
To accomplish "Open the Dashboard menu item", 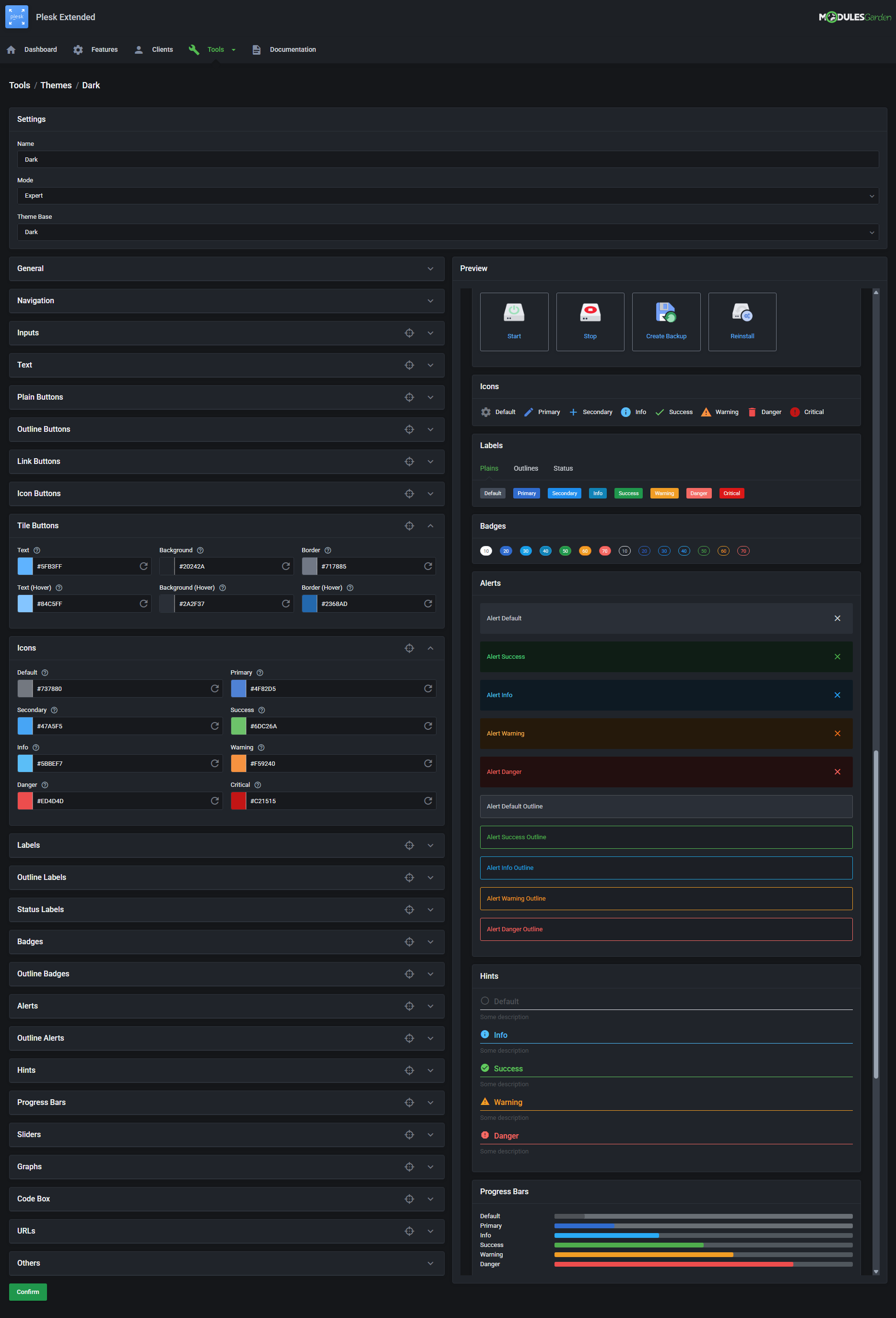I will tap(40, 50).
